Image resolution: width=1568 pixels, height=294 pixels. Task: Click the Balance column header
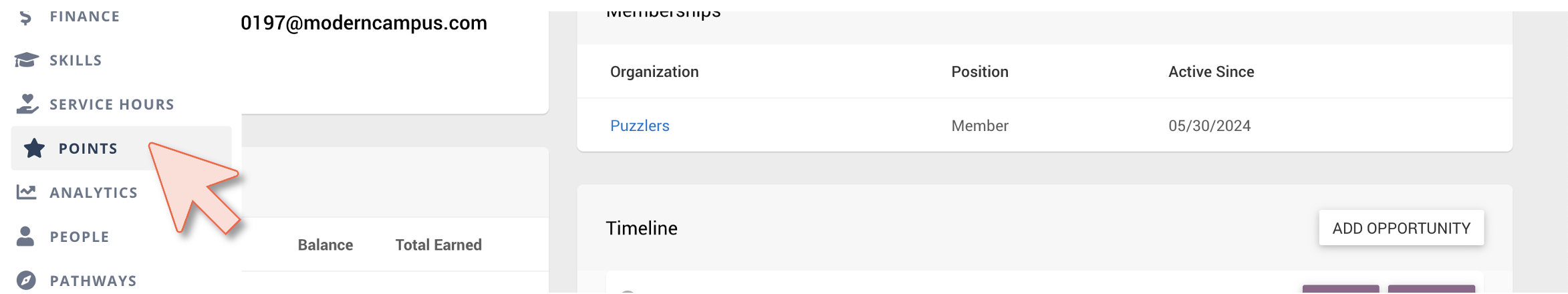click(x=325, y=245)
